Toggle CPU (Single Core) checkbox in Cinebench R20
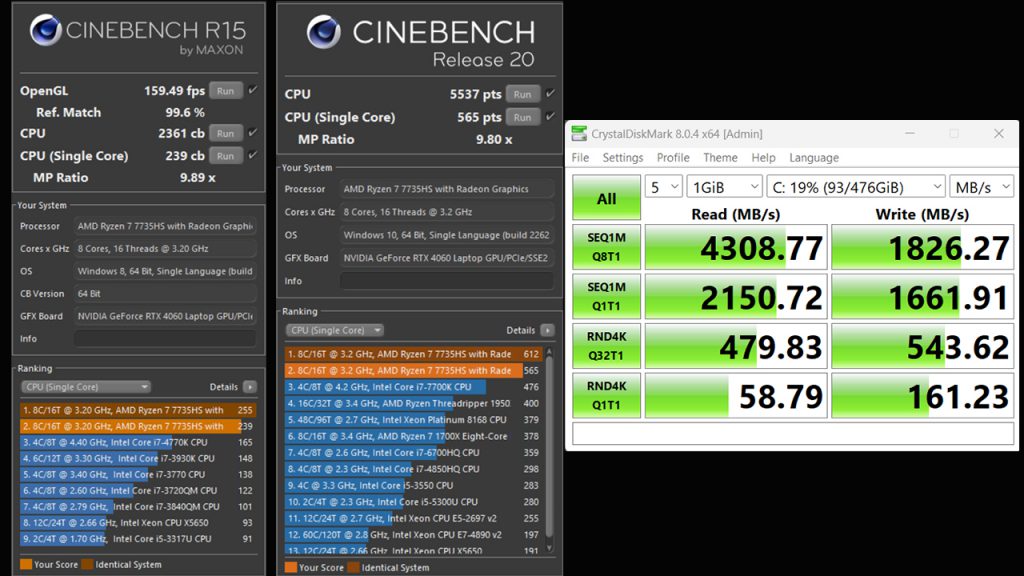1024x576 pixels. click(x=550, y=117)
